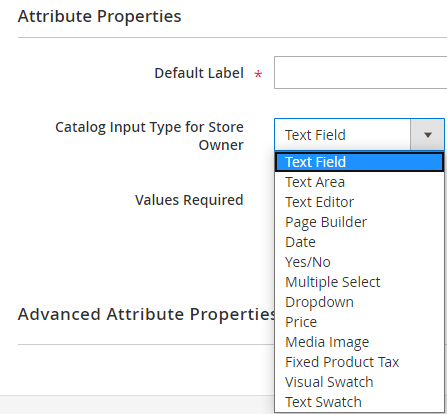This screenshot has width=447, height=414.
Task: Click the Default Label input field
Action: (360, 73)
